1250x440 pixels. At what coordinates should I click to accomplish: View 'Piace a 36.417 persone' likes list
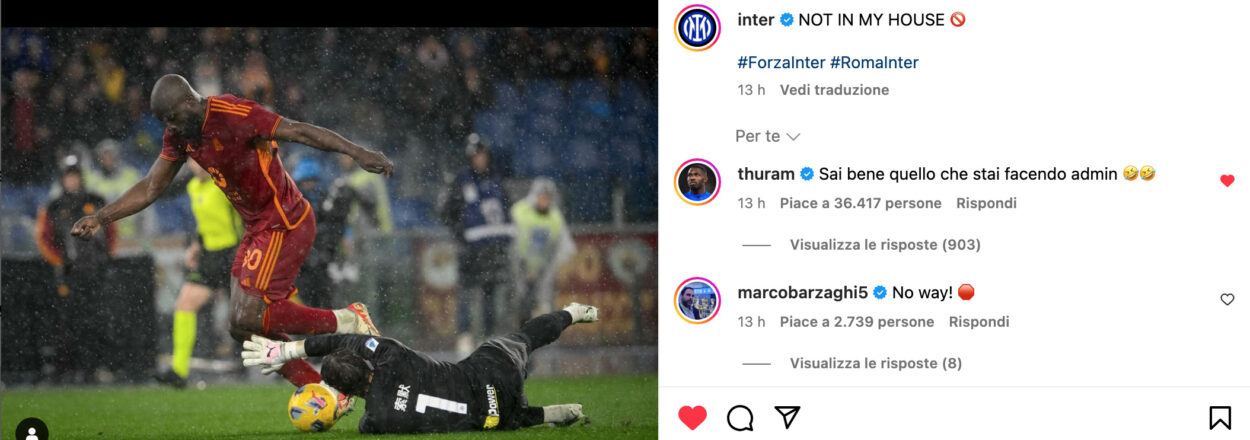[861, 203]
